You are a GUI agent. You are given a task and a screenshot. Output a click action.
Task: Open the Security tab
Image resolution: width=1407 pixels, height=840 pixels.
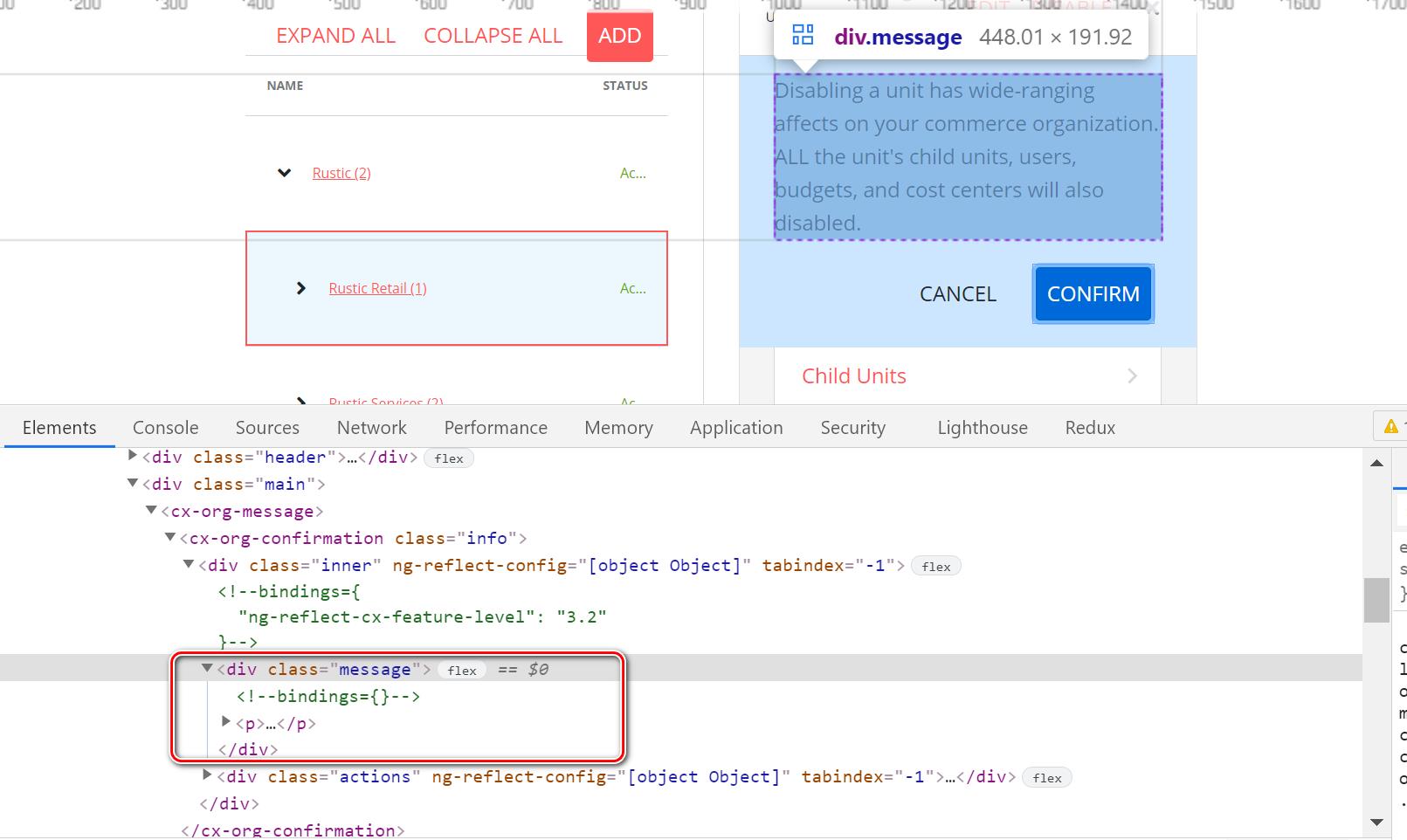[x=852, y=428]
